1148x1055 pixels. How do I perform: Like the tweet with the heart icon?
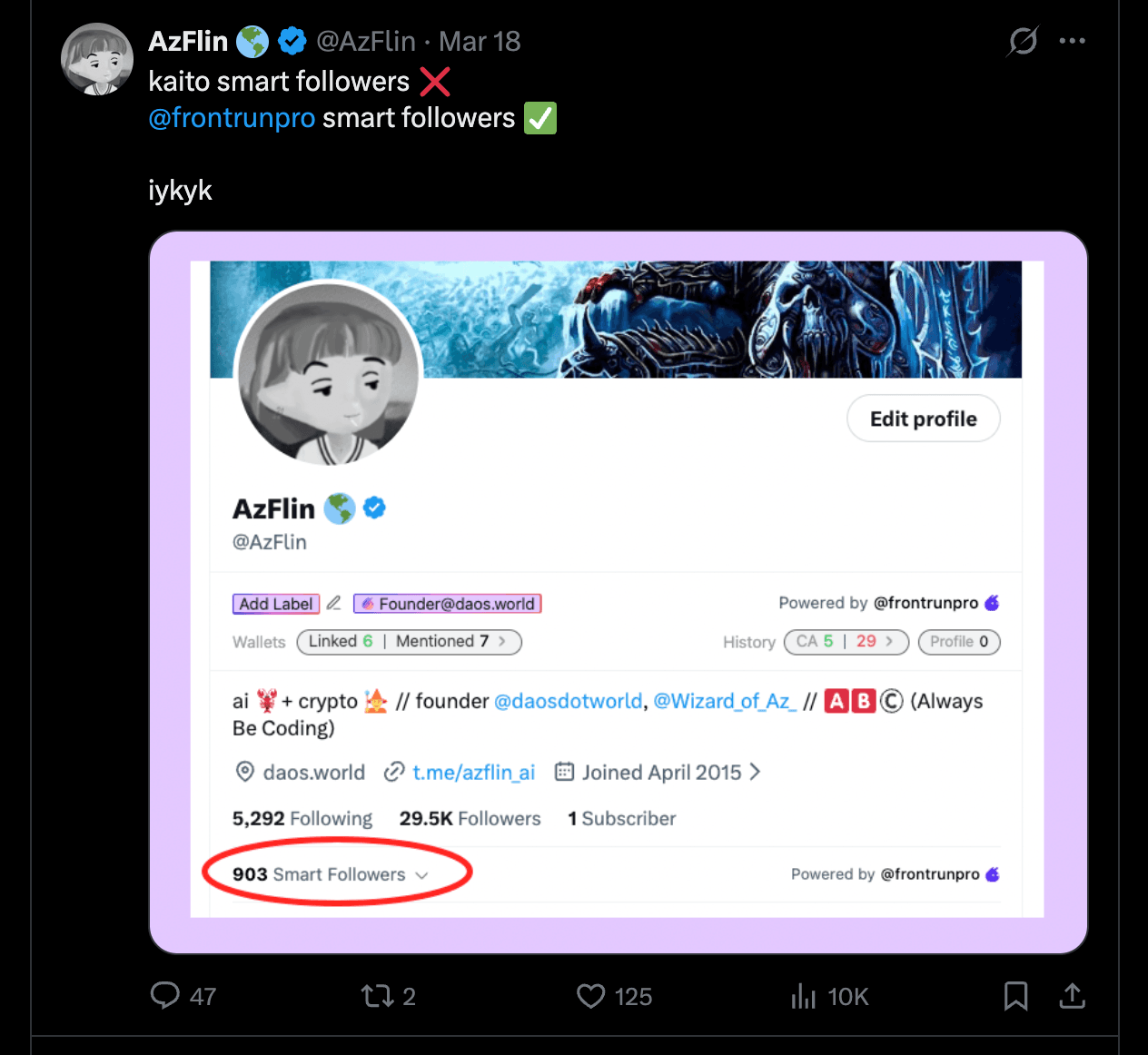point(591,996)
